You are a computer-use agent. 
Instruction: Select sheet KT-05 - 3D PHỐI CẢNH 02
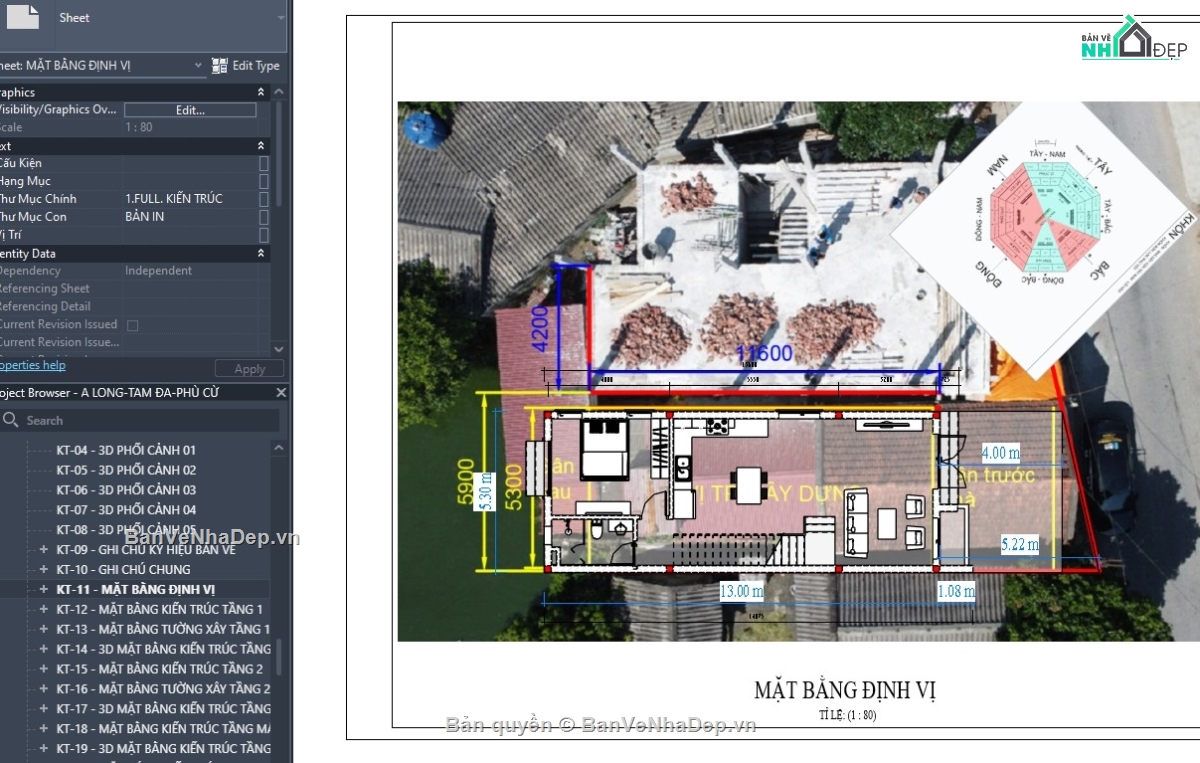[x=126, y=471]
